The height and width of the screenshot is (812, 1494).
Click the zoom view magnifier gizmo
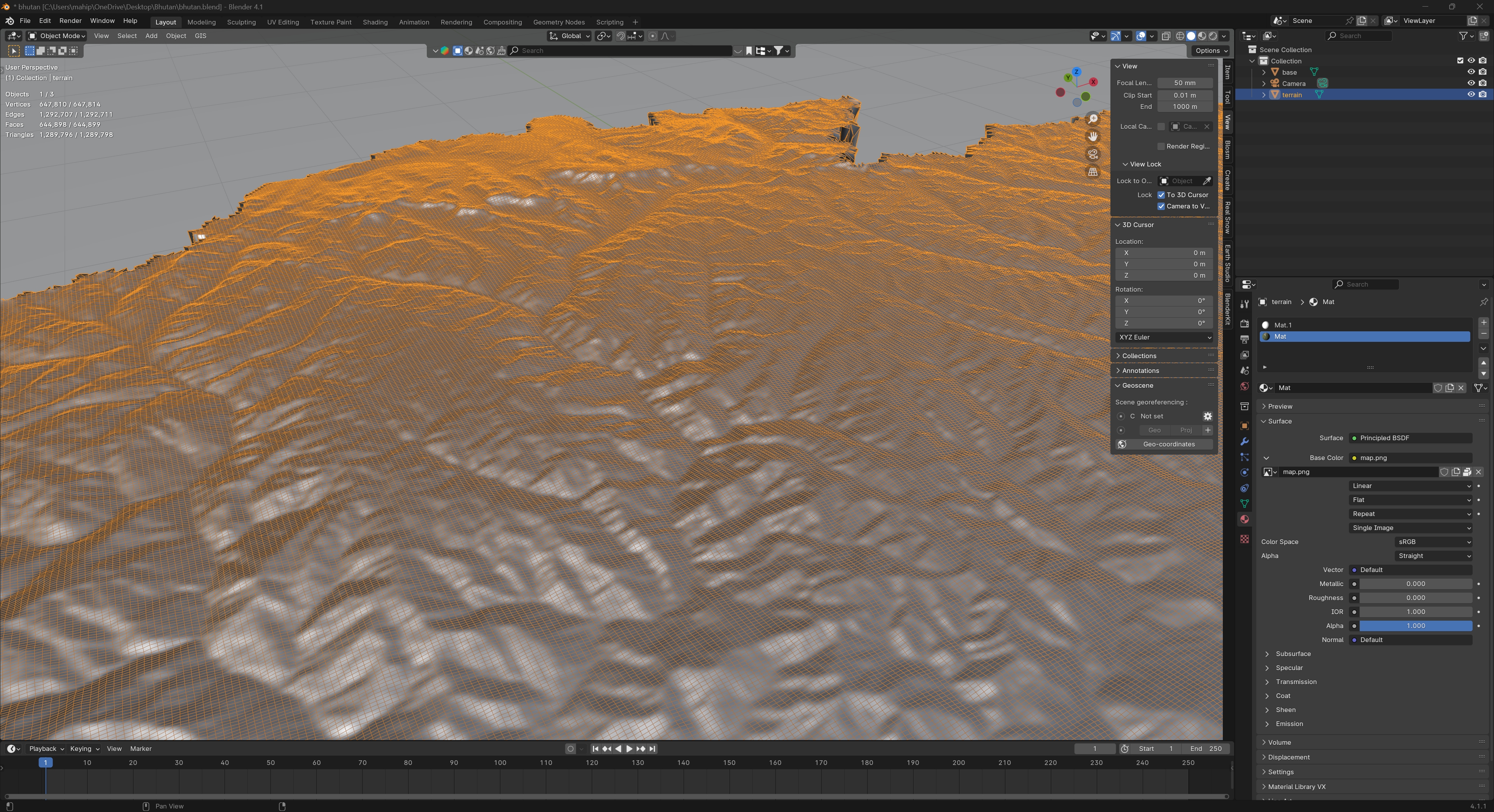(1092, 119)
